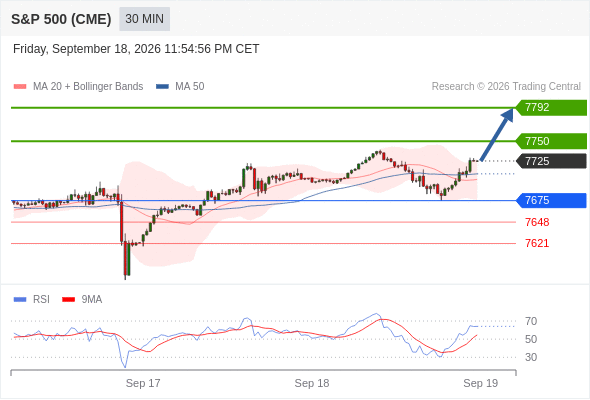Image resolution: width=590 pixels, height=400 pixels.
Task: Toggle the MA 50 legend label
Action: coord(190,87)
